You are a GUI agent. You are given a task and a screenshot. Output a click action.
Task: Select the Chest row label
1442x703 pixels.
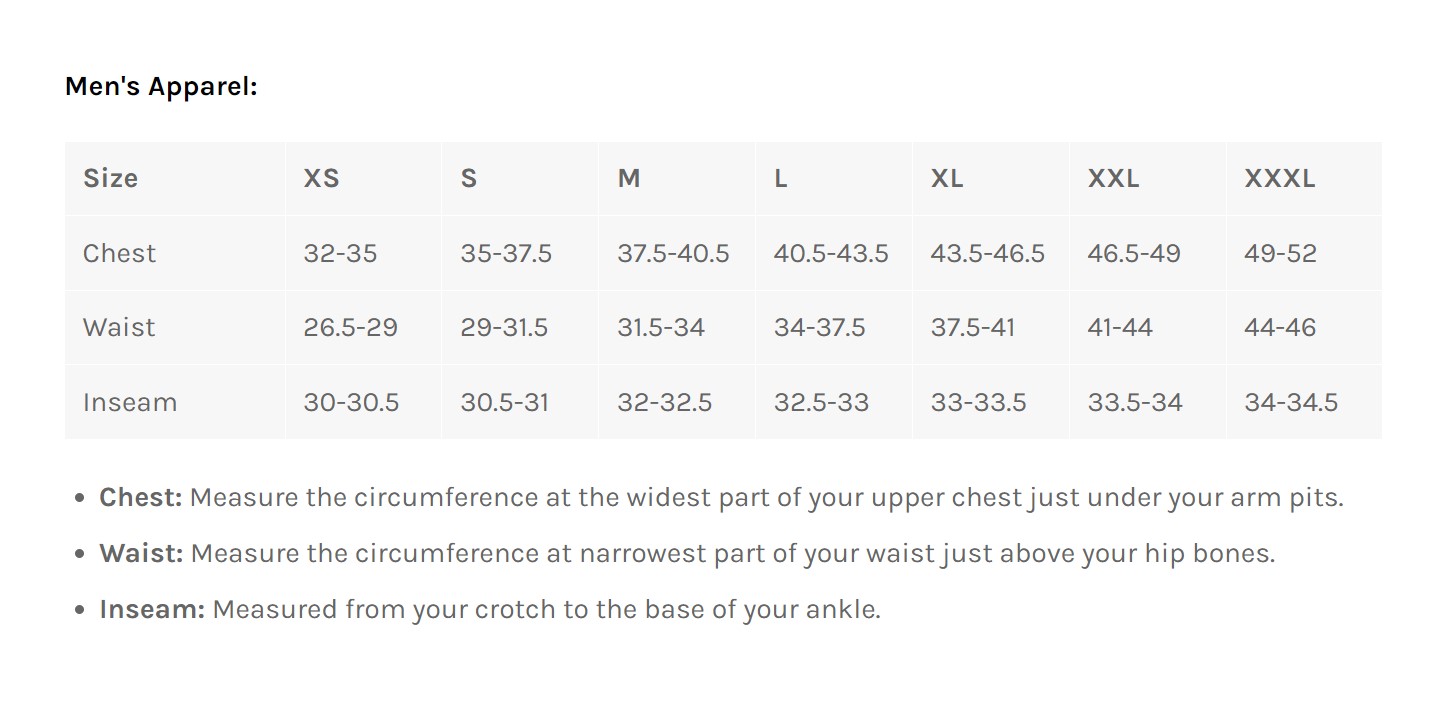point(119,254)
